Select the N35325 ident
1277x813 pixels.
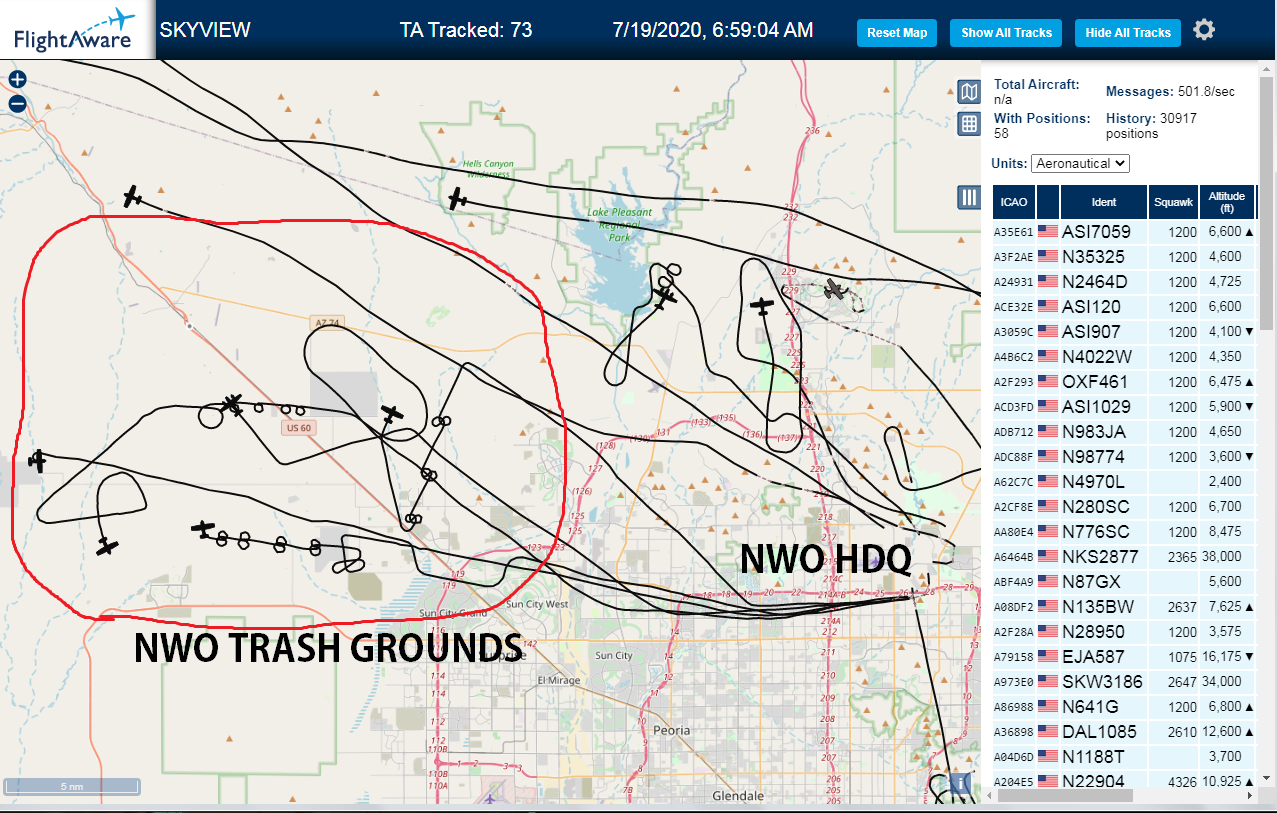[x=1093, y=256]
